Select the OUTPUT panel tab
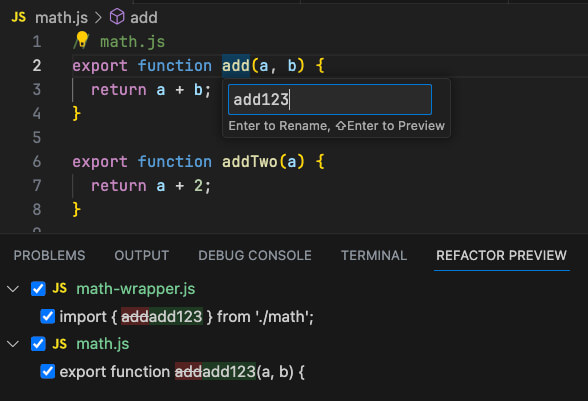 (142, 255)
